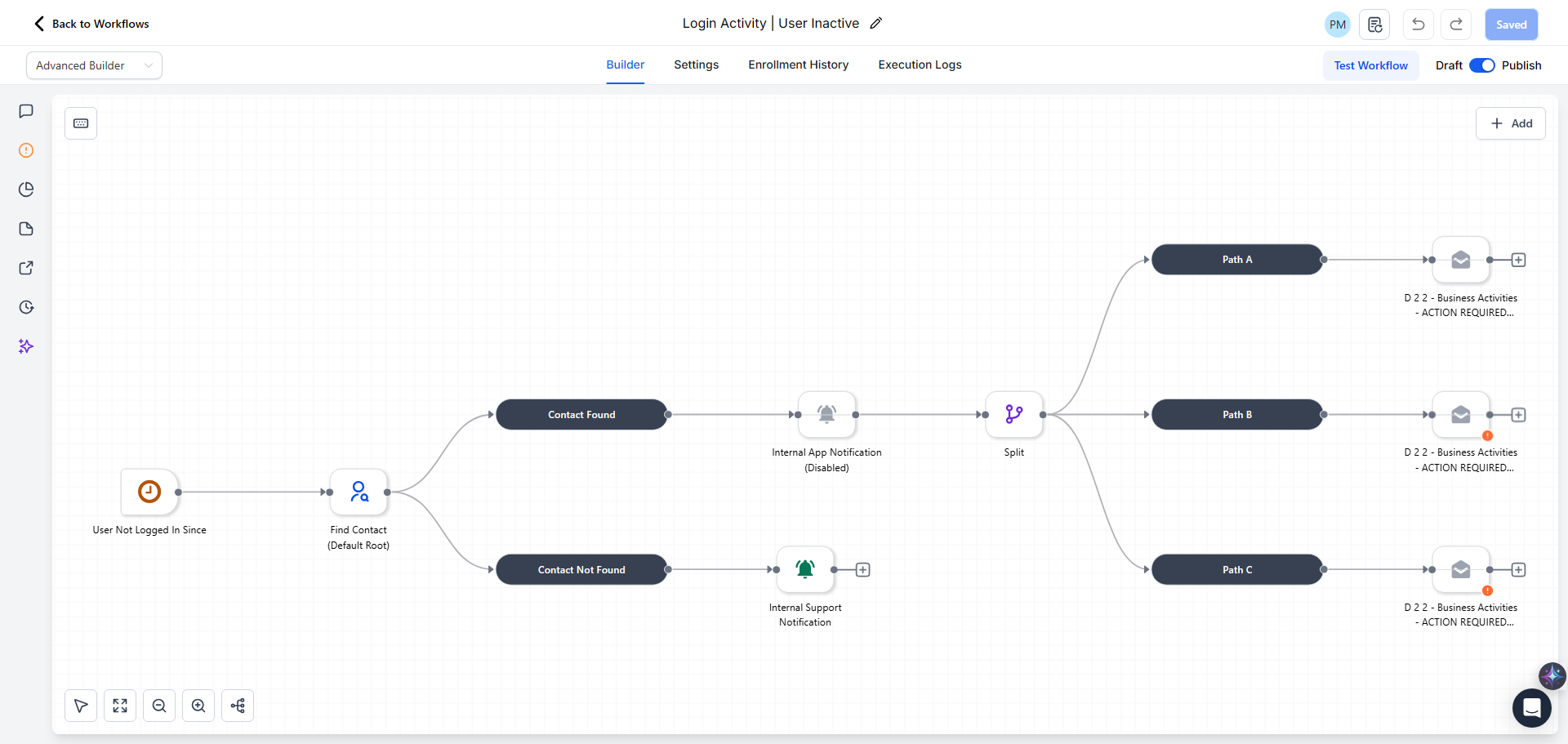The image size is (1568, 744).
Task: Click the fit-to-screen expand icon
Action: 120,706
